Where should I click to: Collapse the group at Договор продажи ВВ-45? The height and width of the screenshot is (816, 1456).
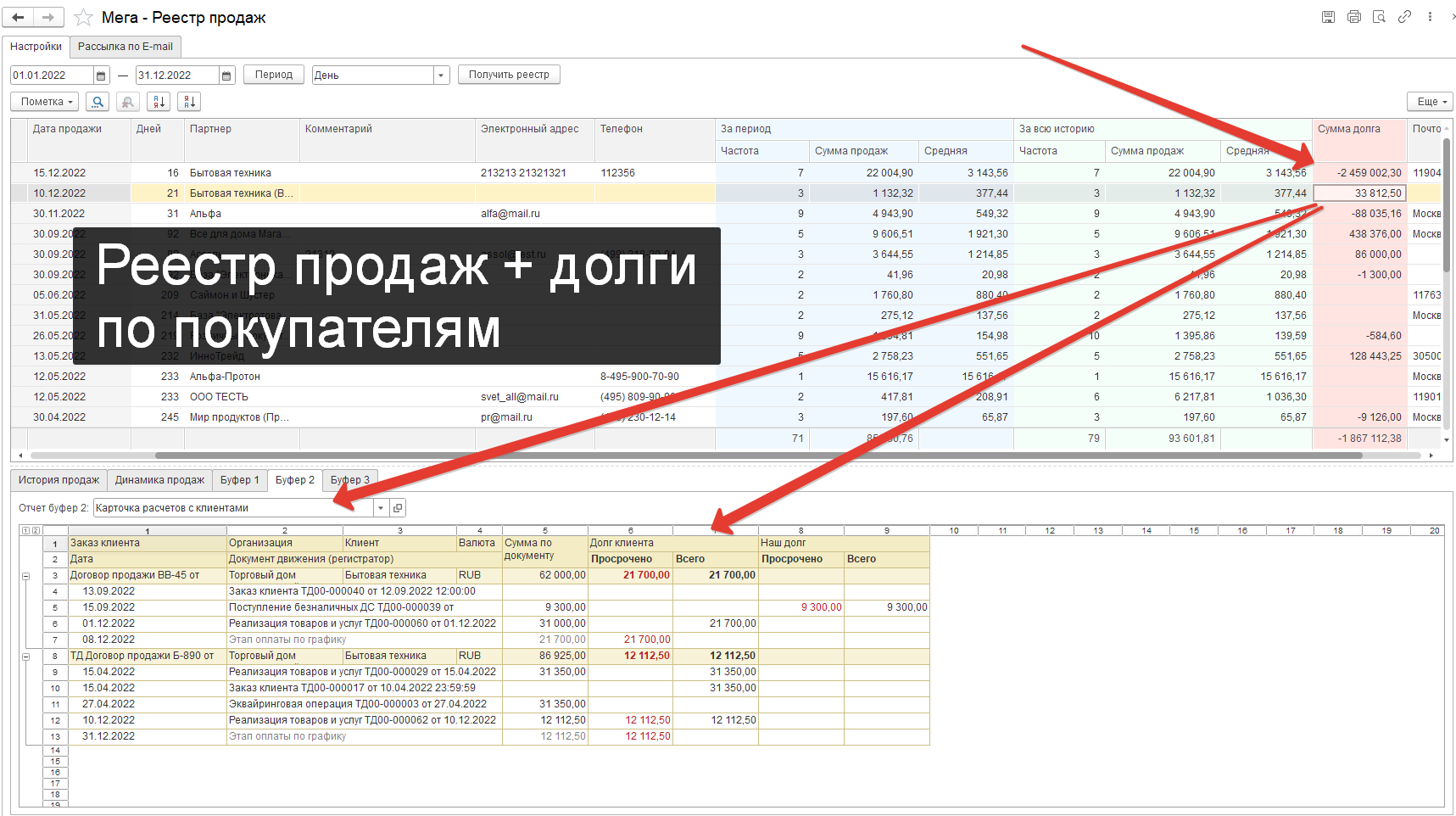25,576
